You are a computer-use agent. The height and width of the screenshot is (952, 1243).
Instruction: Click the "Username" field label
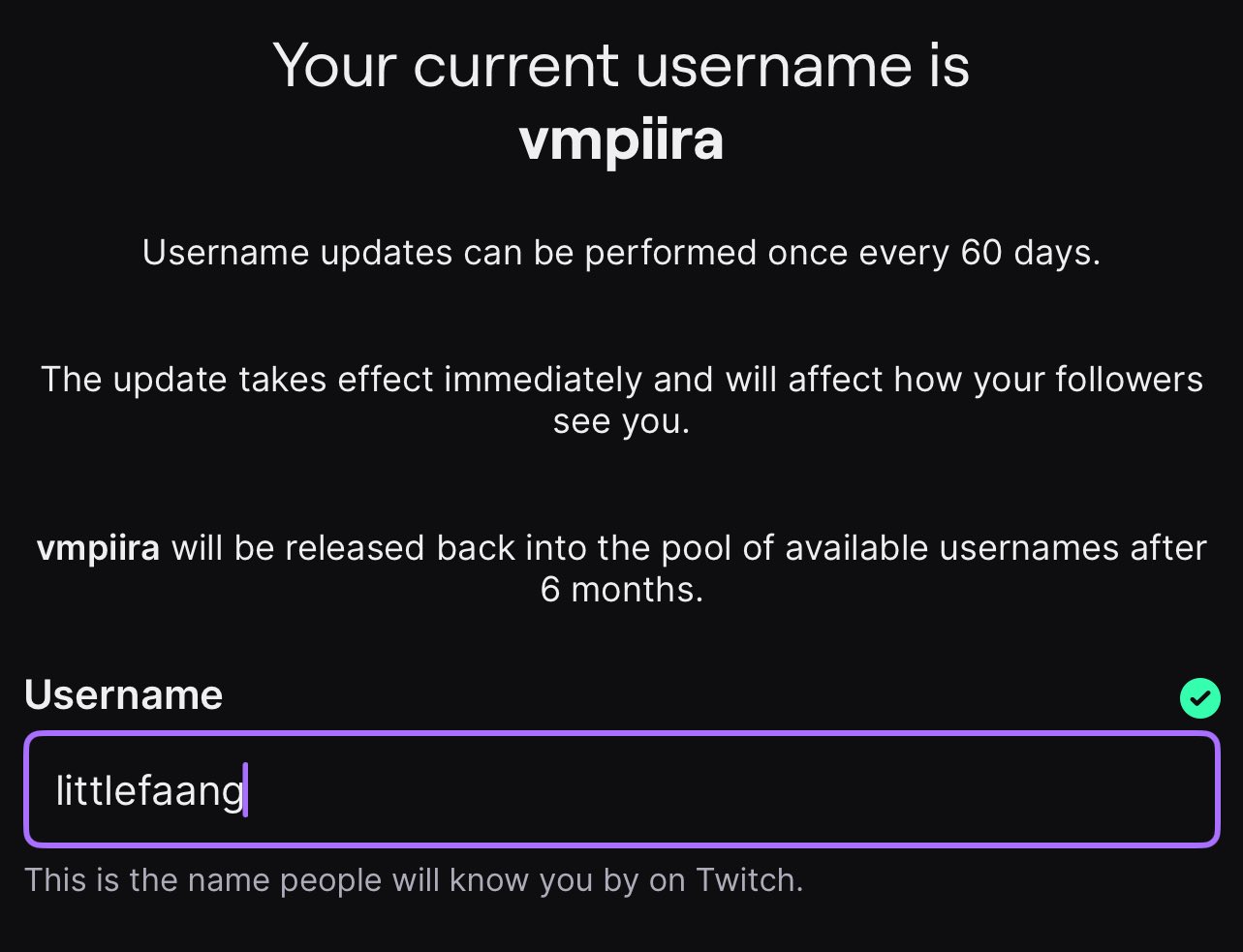(123, 694)
